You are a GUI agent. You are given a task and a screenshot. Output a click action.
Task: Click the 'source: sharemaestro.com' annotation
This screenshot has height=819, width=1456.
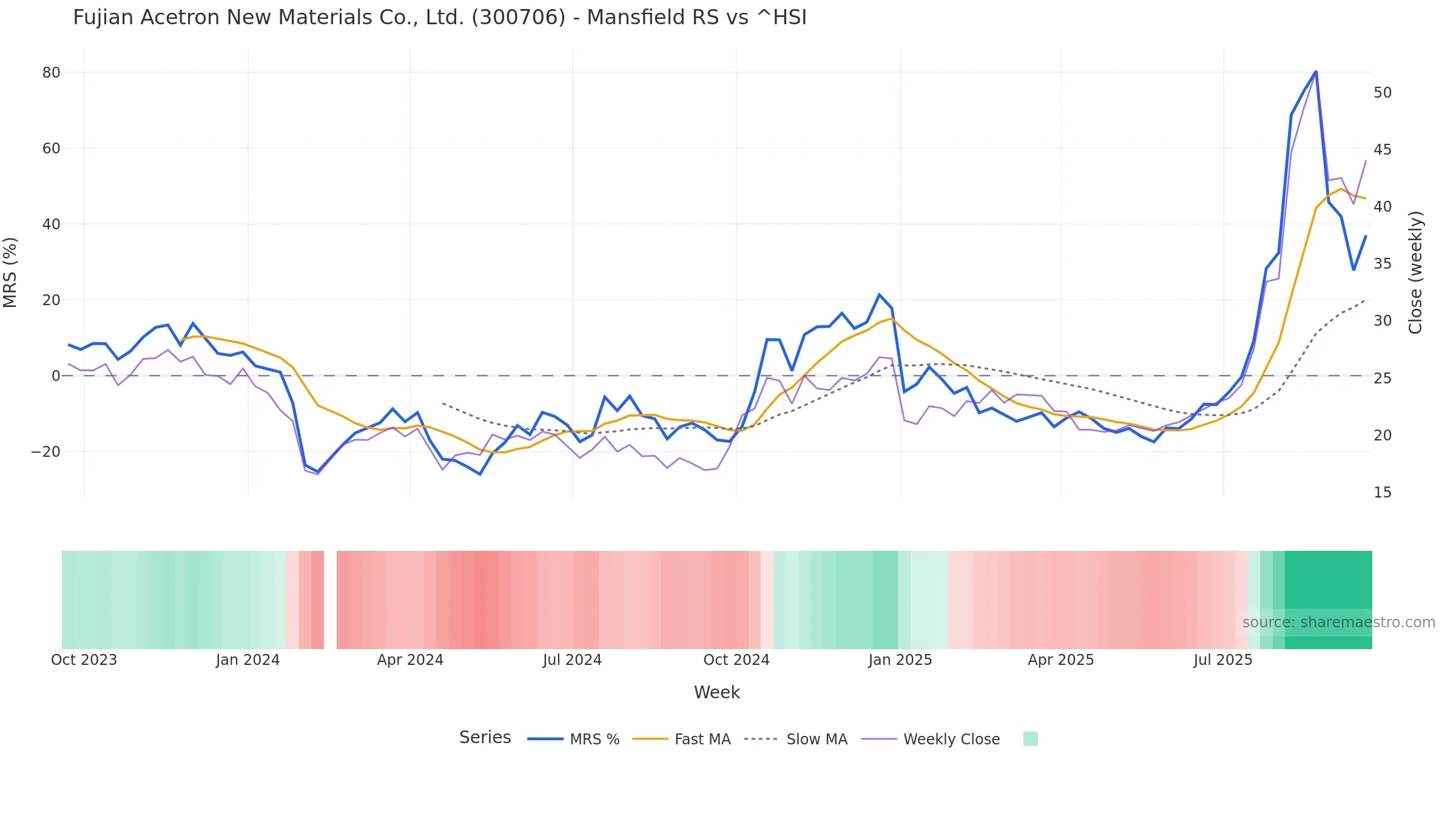point(1338,622)
